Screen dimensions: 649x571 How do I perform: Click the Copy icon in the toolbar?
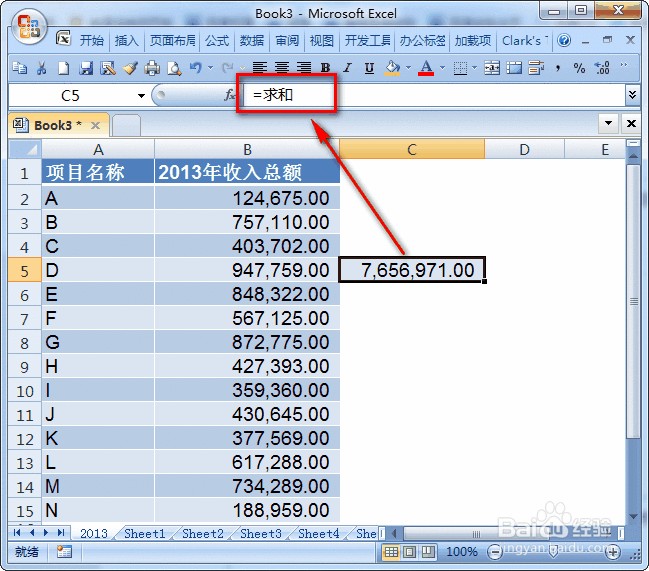(19, 67)
